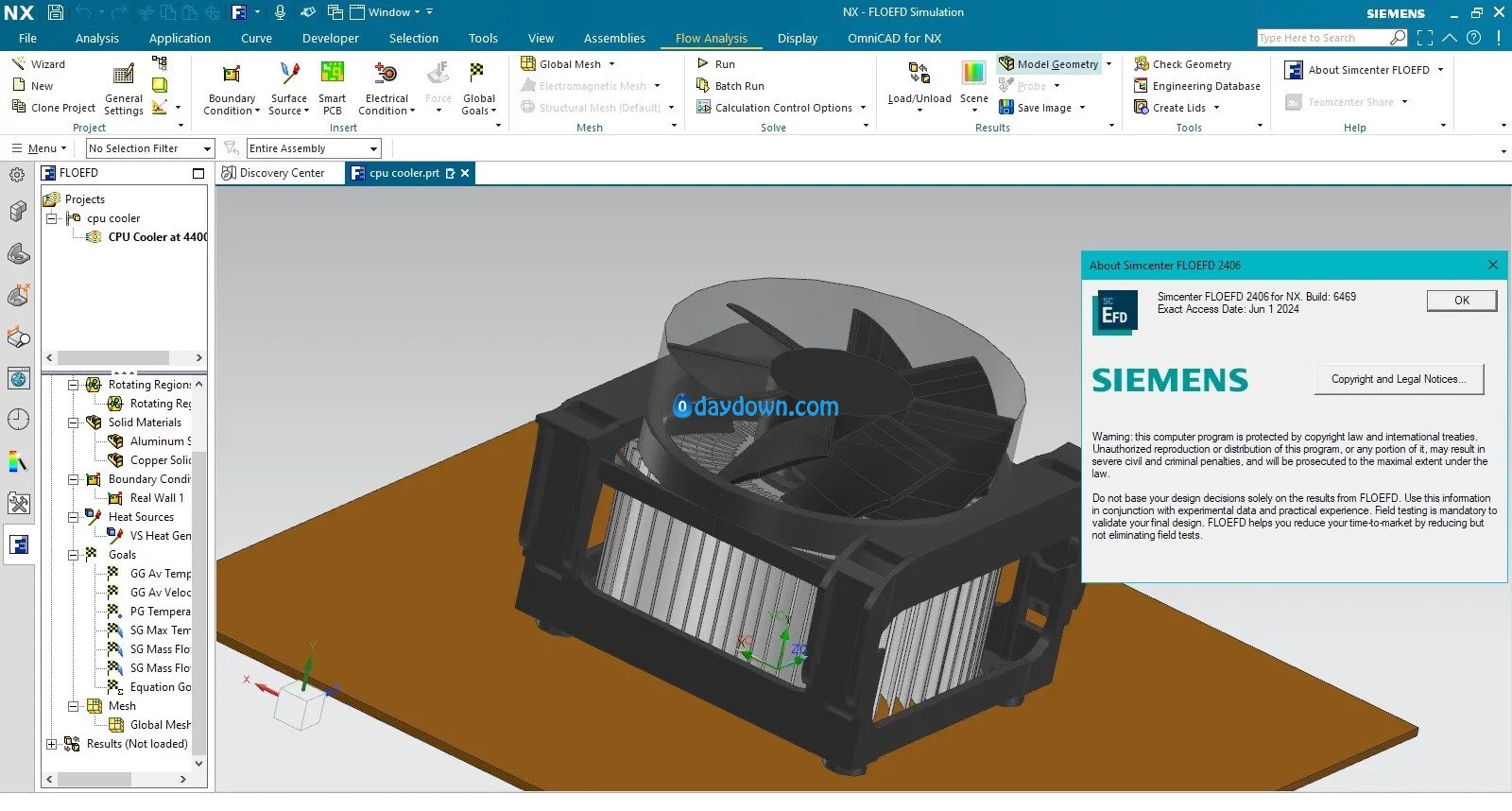1512x811 pixels.
Task: Expand the Boundary Condition dropdown arrow
Action: click(x=257, y=112)
